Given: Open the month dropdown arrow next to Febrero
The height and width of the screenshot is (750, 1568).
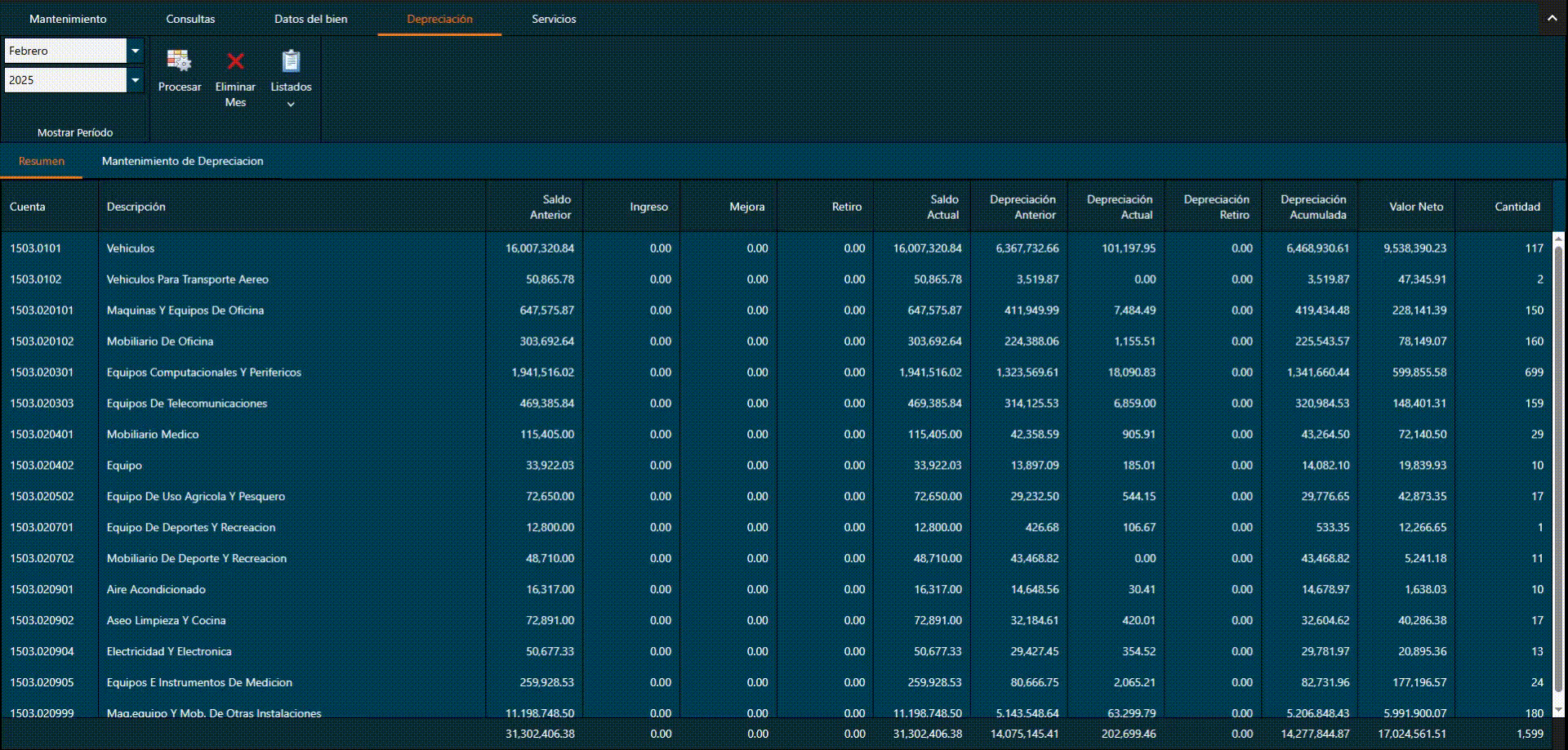Looking at the screenshot, I should [x=136, y=51].
